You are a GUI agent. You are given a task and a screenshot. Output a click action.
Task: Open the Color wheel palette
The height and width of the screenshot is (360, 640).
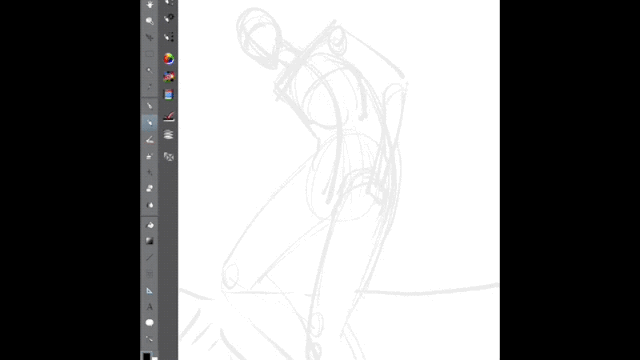pyautogui.click(x=169, y=59)
